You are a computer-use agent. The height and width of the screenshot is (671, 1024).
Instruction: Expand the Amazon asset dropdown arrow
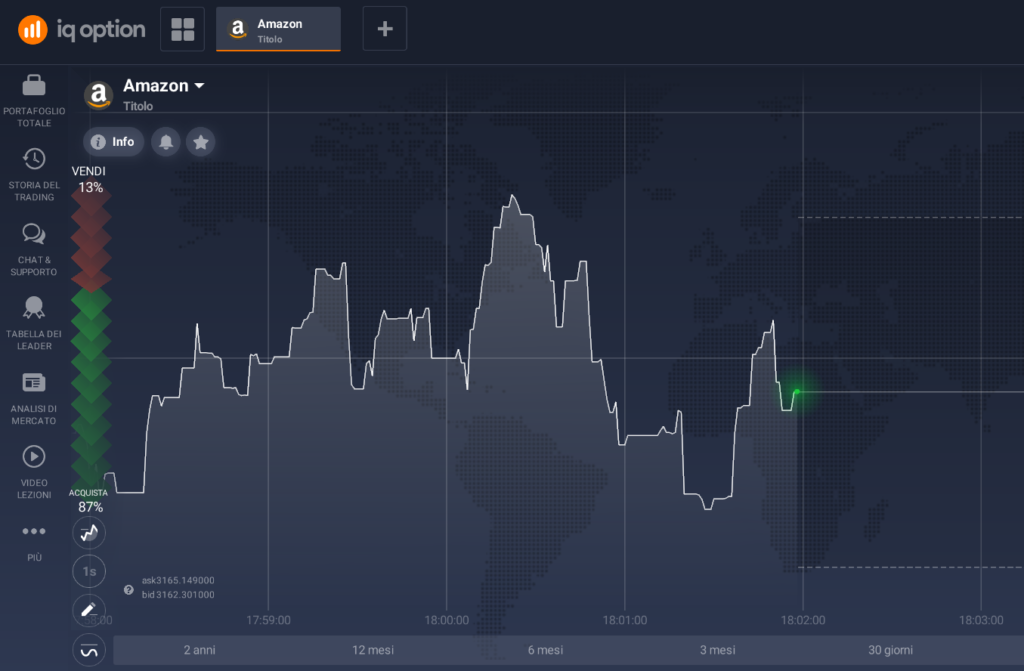tap(199, 86)
